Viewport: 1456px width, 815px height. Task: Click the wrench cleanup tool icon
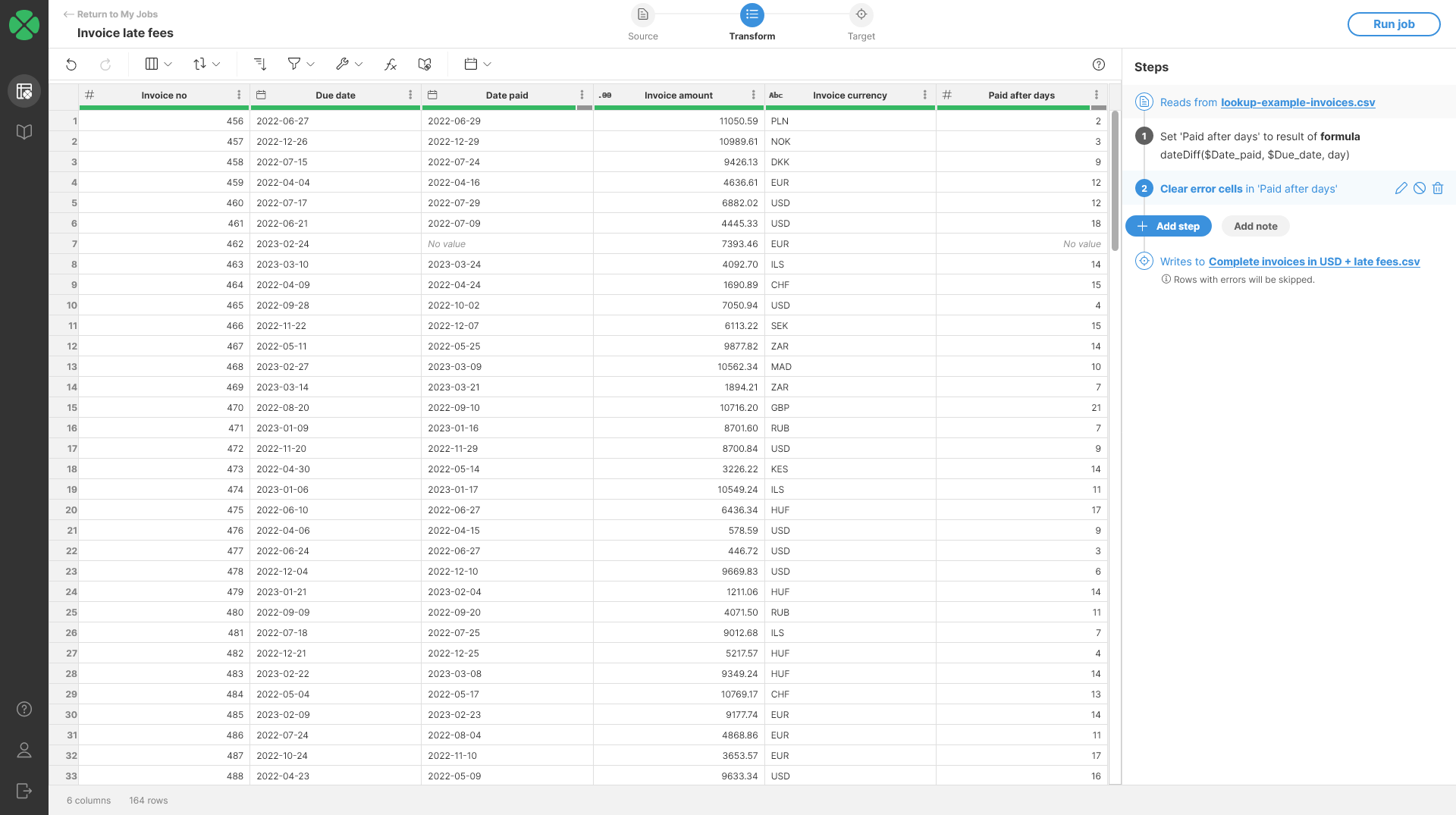tap(343, 64)
